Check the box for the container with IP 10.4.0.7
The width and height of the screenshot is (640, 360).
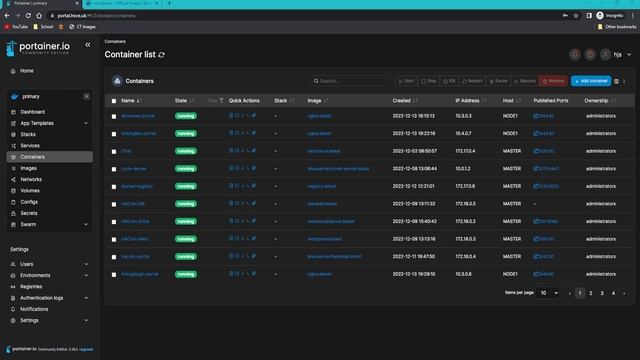point(114,134)
